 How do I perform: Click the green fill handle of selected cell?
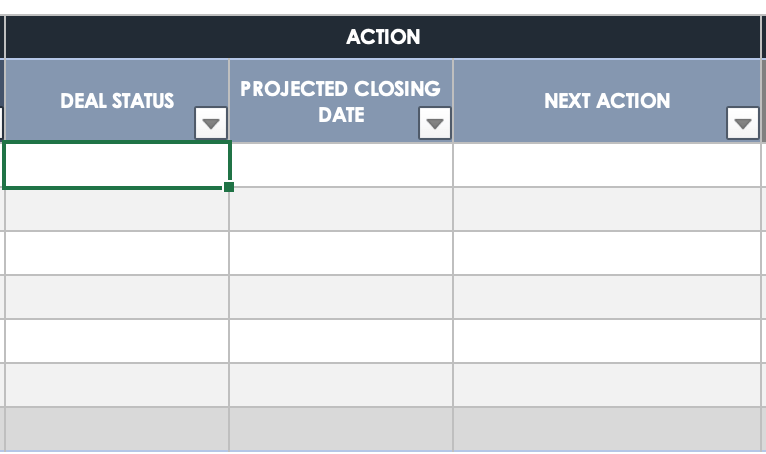pos(229,187)
